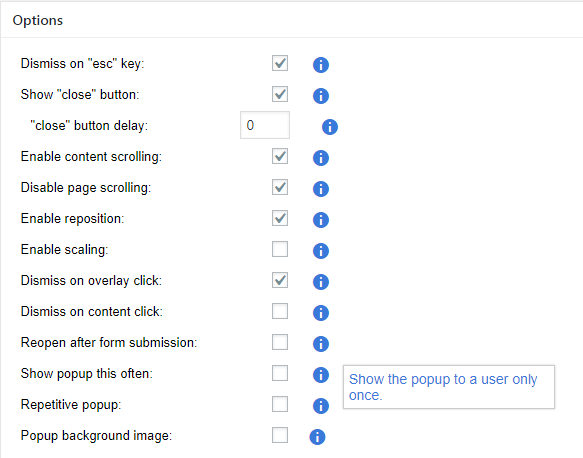Click the "close" button delay input field

coord(265,125)
